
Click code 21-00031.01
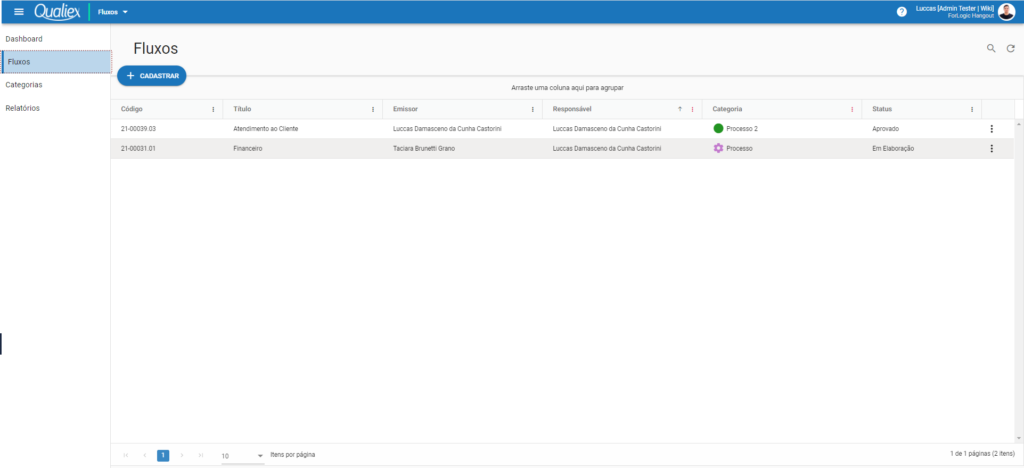tap(138, 149)
